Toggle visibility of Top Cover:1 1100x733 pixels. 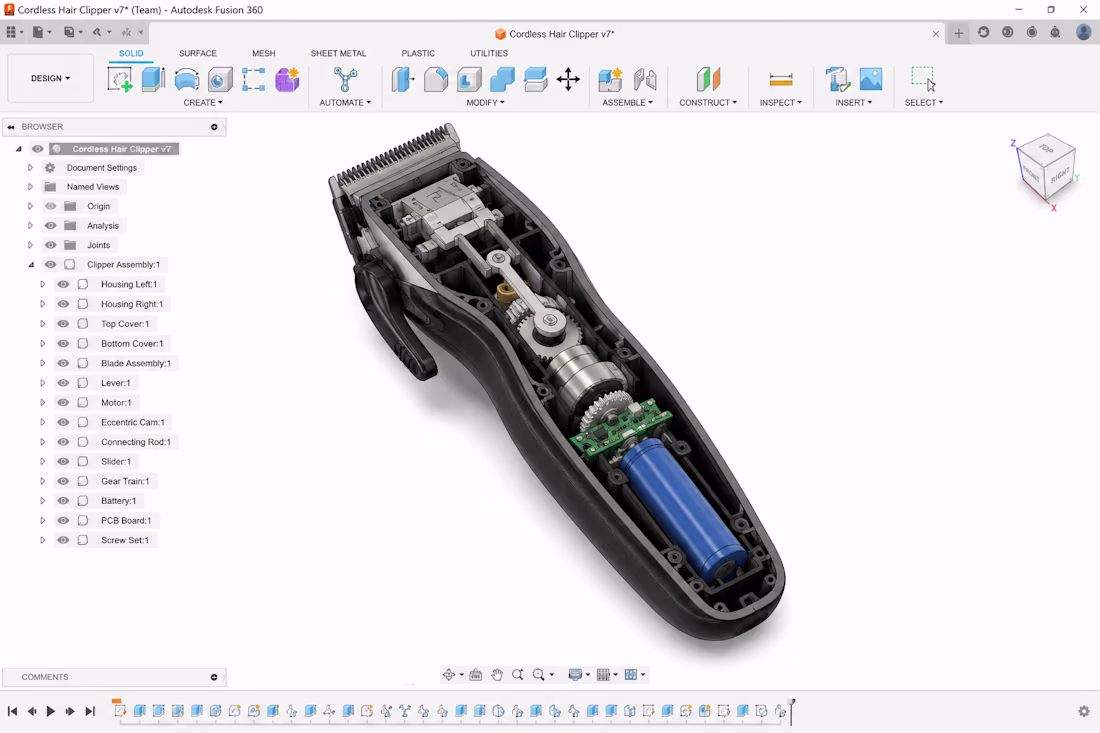63,323
